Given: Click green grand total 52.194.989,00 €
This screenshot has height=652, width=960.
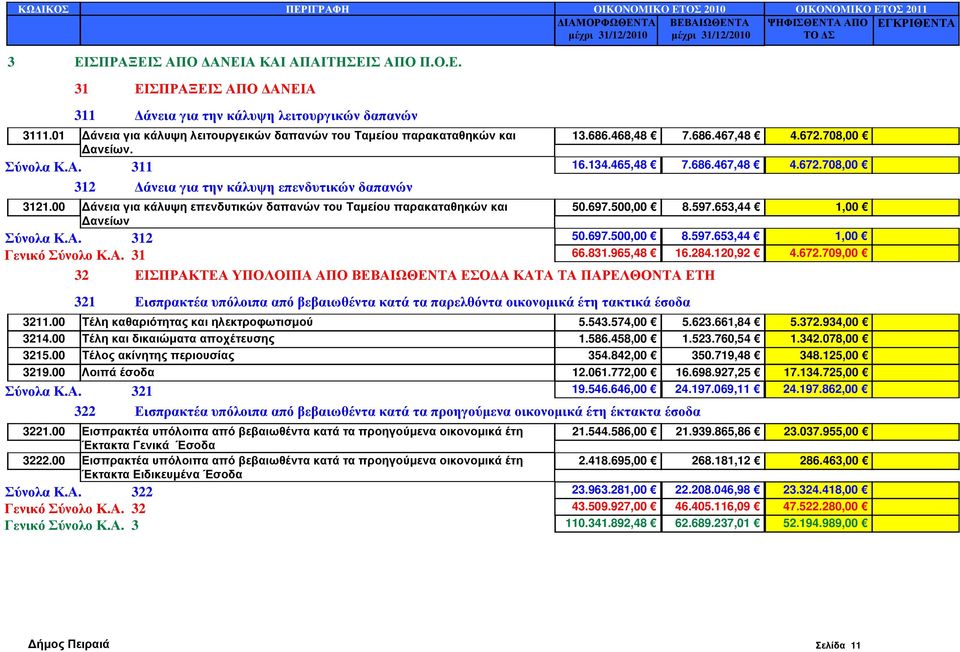Looking at the screenshot, I should coord(819,523).
